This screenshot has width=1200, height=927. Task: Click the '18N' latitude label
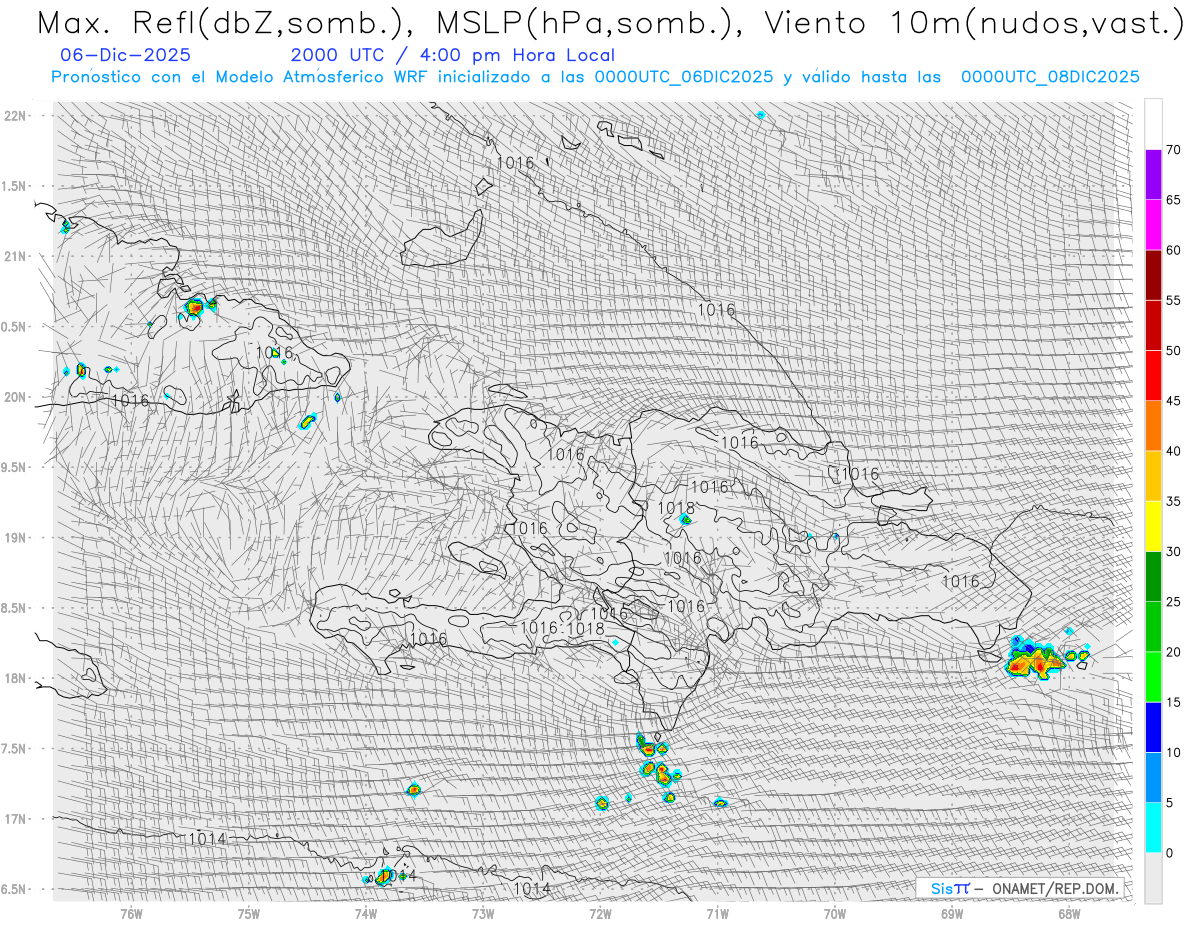[x=14, y=678]
